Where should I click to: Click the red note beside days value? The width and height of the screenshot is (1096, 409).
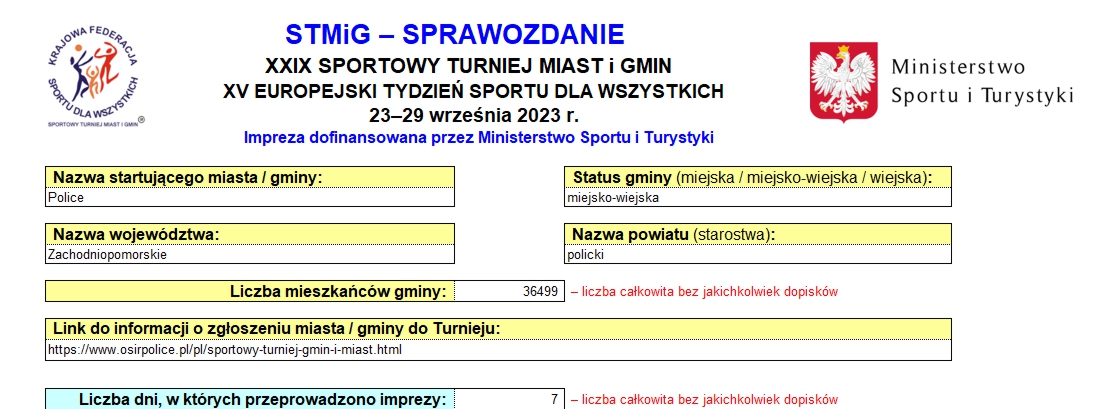coord(704,400)
